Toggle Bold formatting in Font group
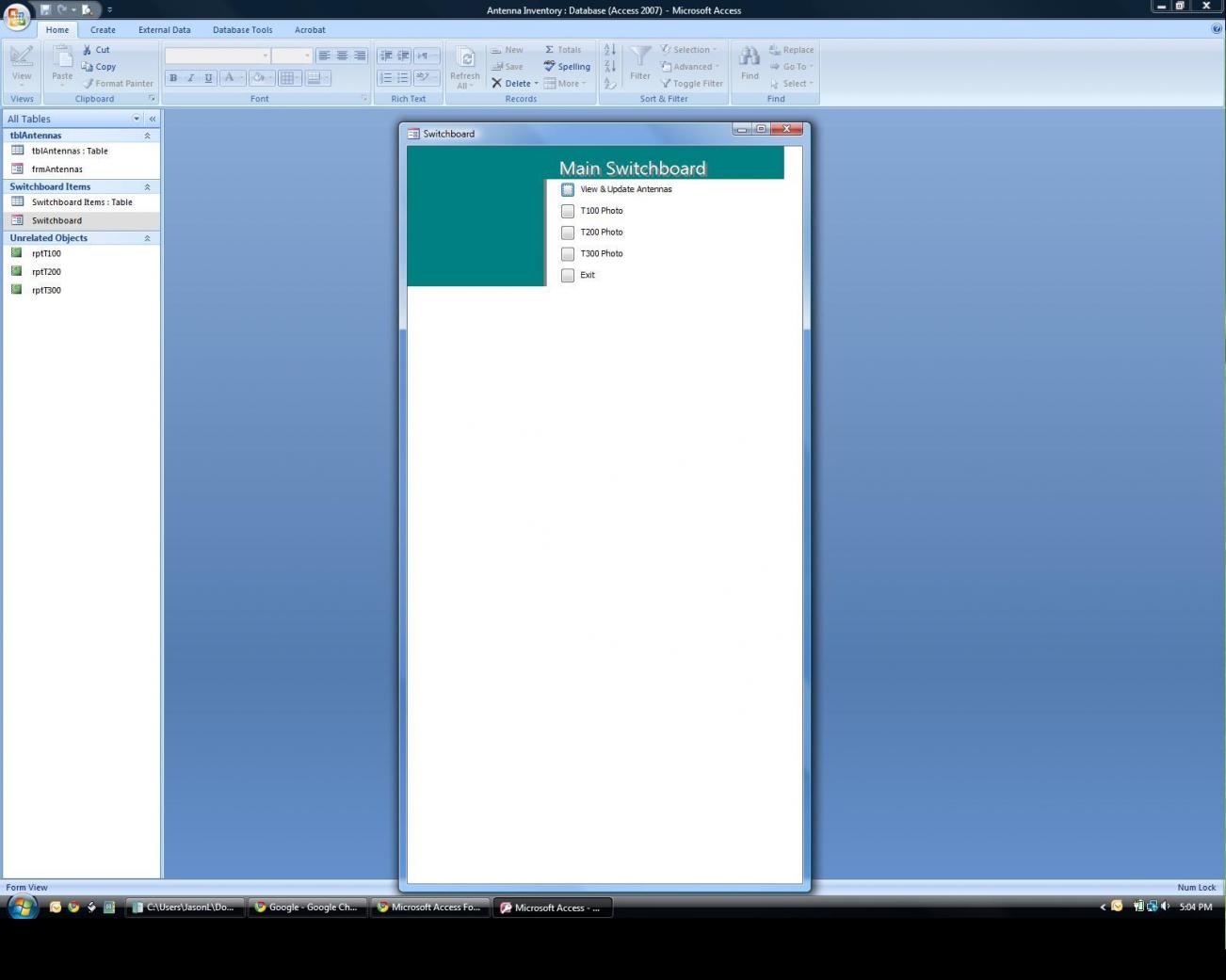Image resolution: width=1226 pixels, height=980 pixels. 173,78
